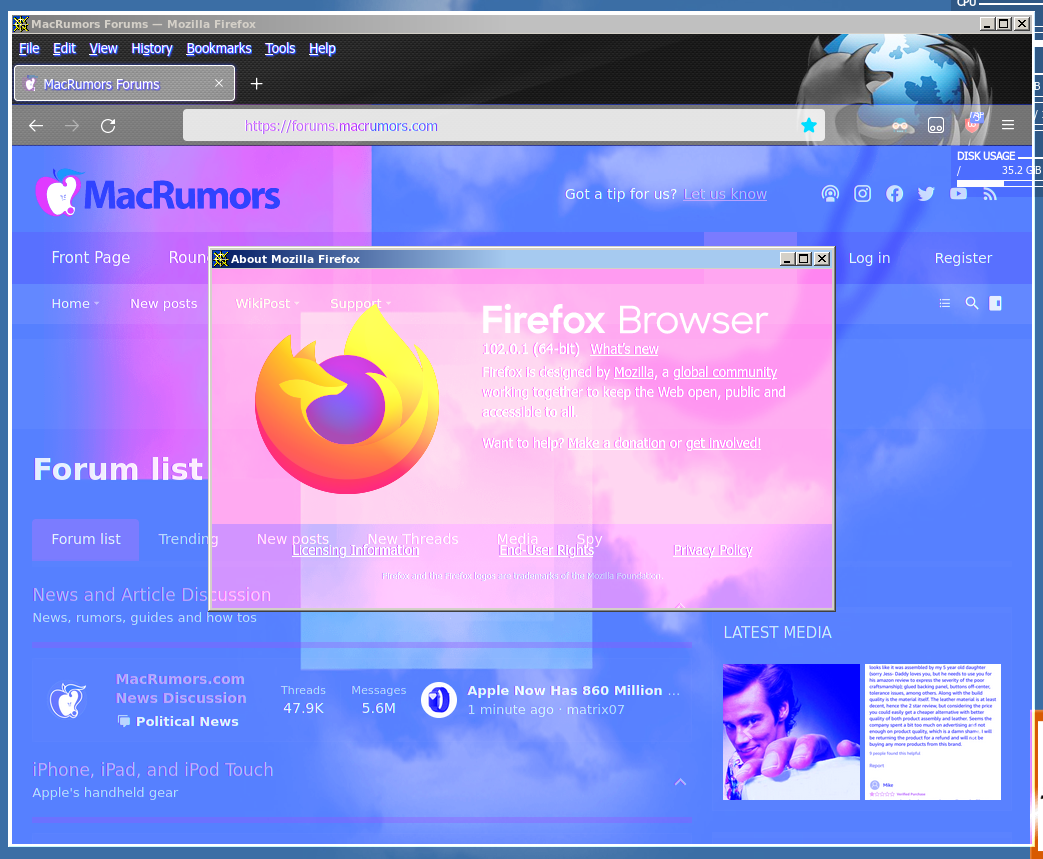
Task: Click the forum search magnifier icon
Action: coord(972,303)
